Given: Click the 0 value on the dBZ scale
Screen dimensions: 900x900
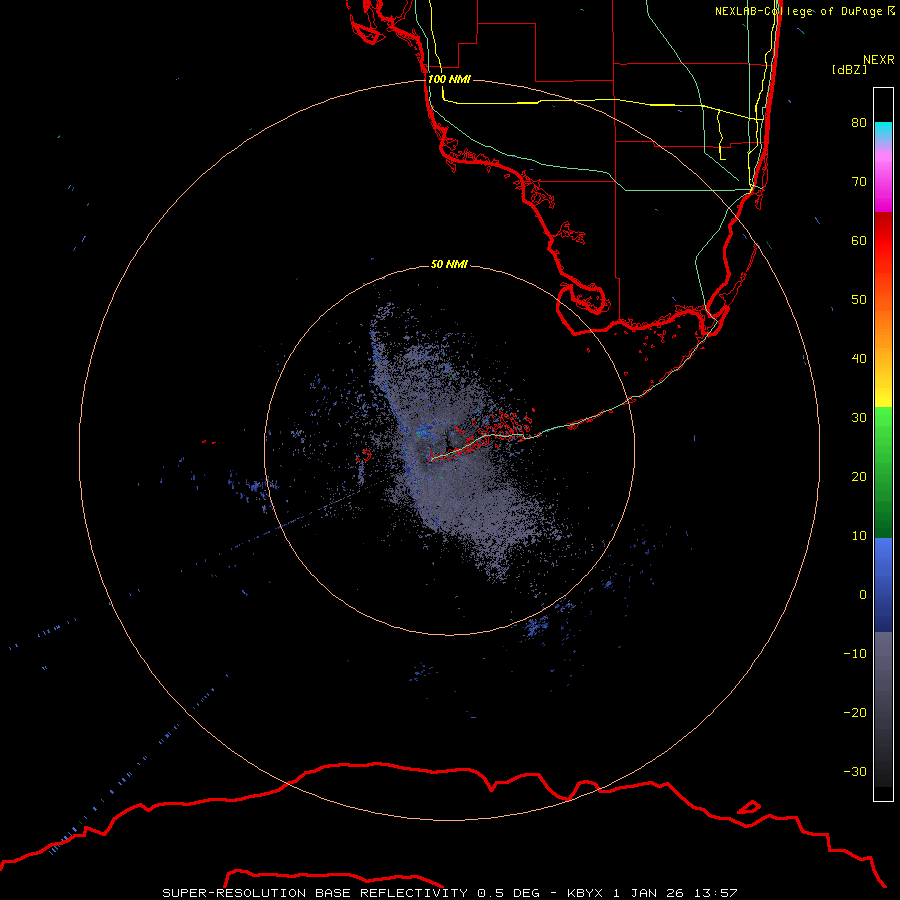Looking at the screenshot, I should pos(863,595).
